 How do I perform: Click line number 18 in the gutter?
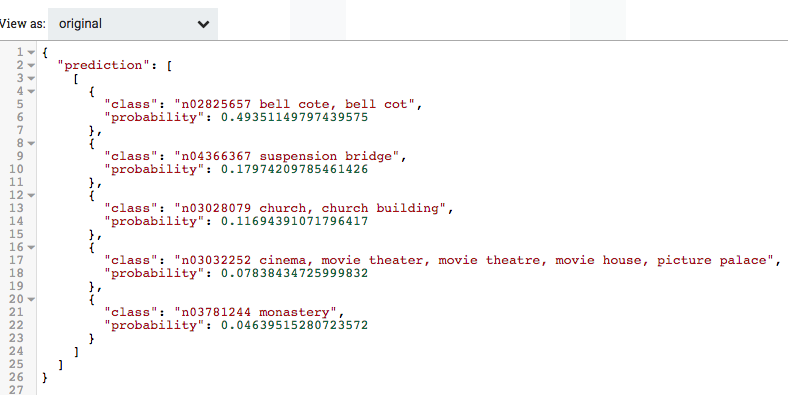click(x=16, y=273)
